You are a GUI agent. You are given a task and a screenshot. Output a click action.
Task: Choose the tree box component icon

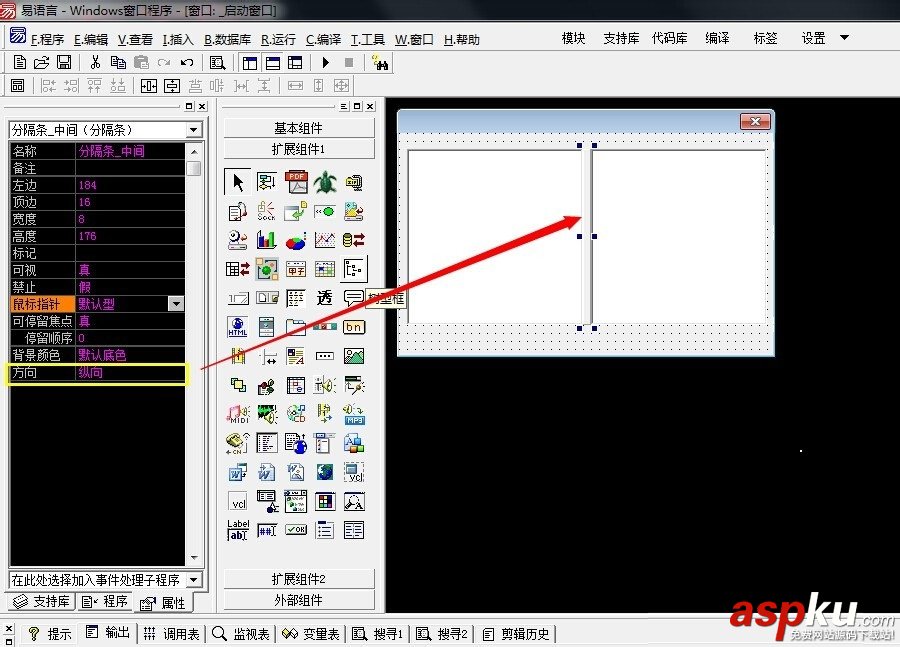[354, 269]
